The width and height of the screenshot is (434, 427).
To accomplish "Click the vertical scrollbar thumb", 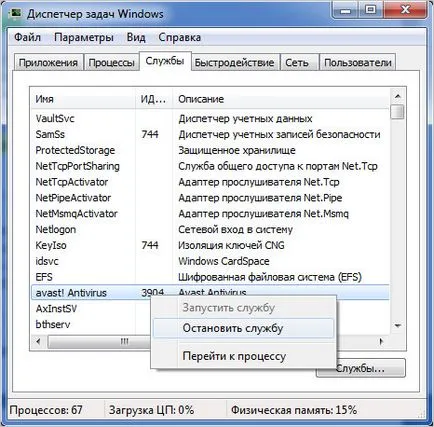I will 397,112.
